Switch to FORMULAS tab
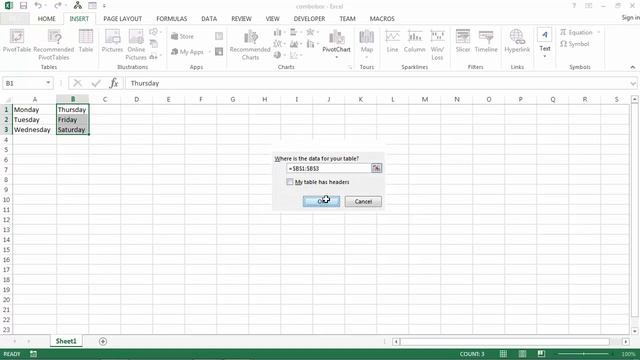 click(171, 19)
